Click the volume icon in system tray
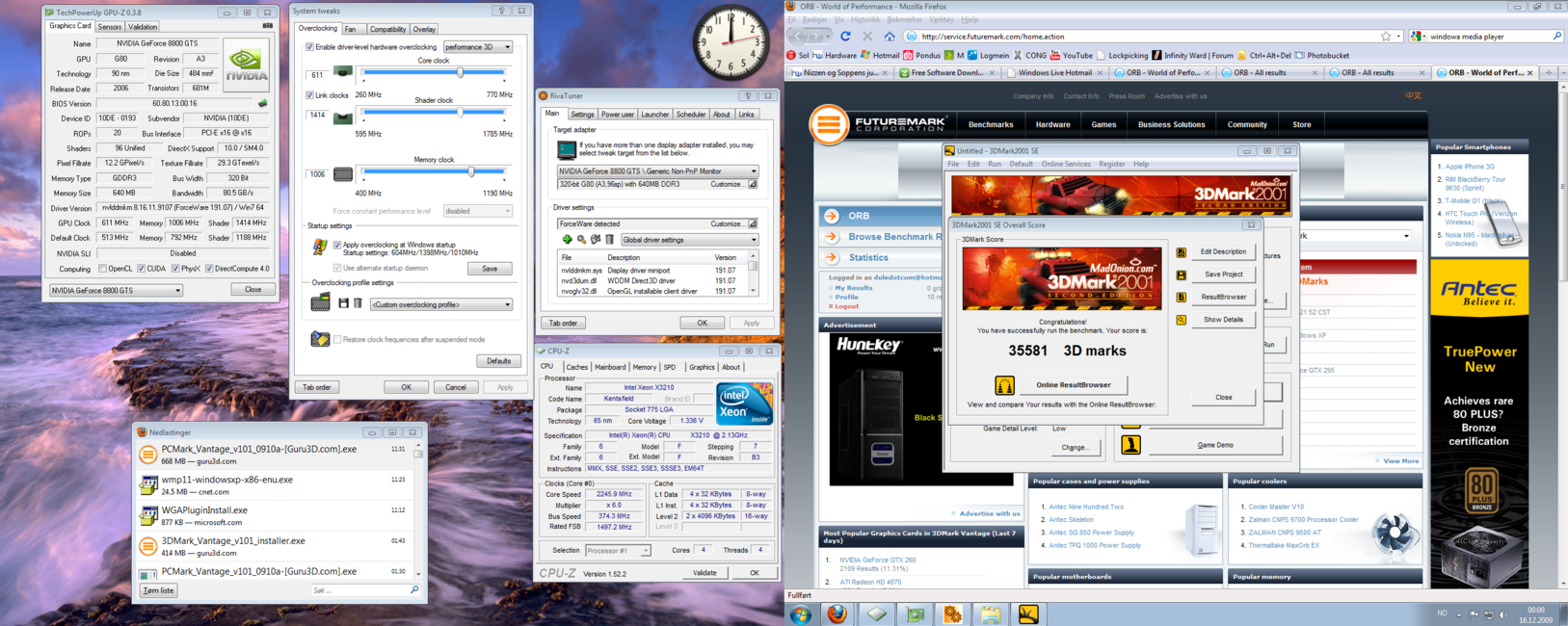This screenshot has width=1568, height=626. (1503, 613)
